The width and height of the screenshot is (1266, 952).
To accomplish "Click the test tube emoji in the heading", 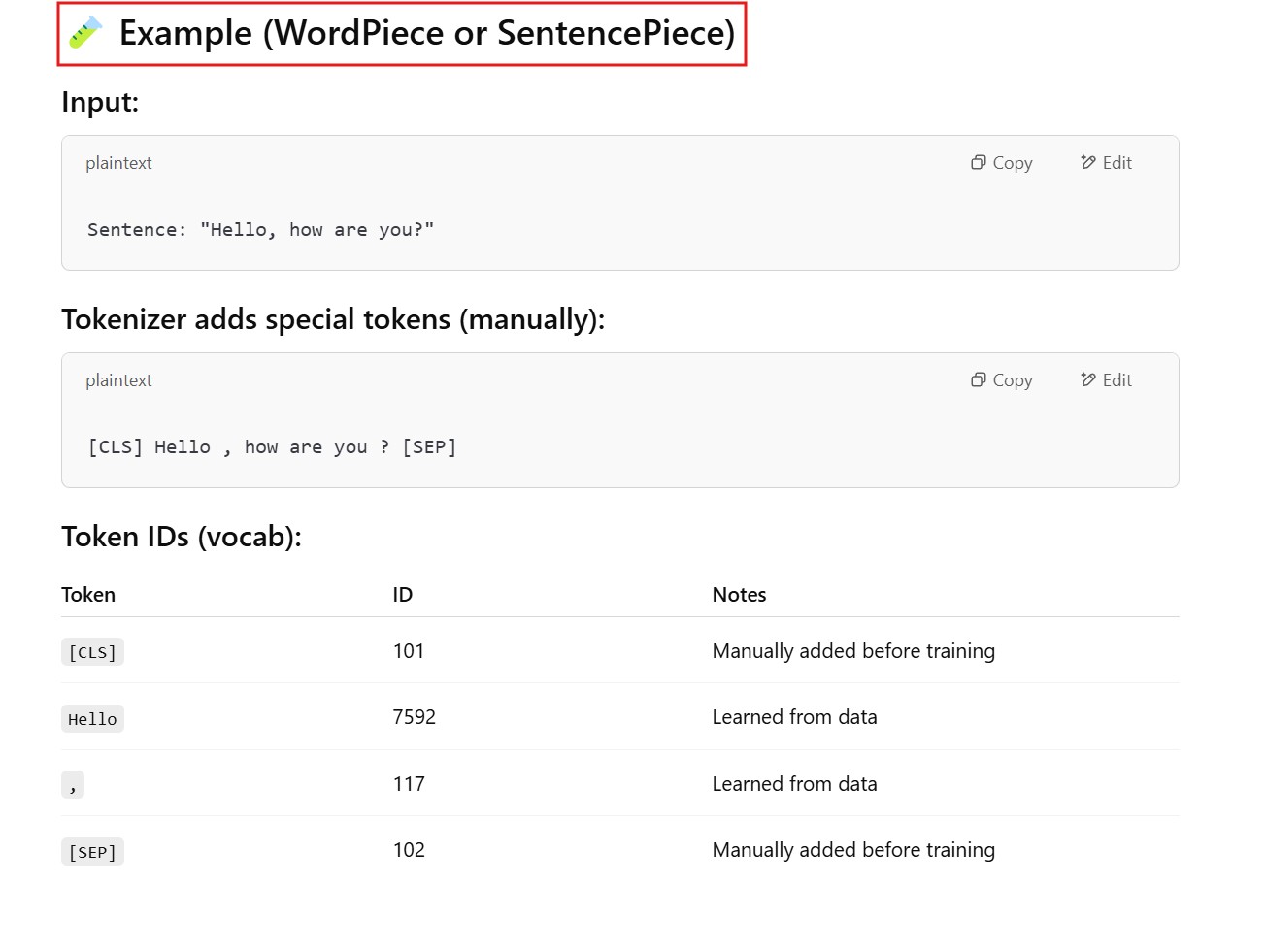I will [85, 33].
